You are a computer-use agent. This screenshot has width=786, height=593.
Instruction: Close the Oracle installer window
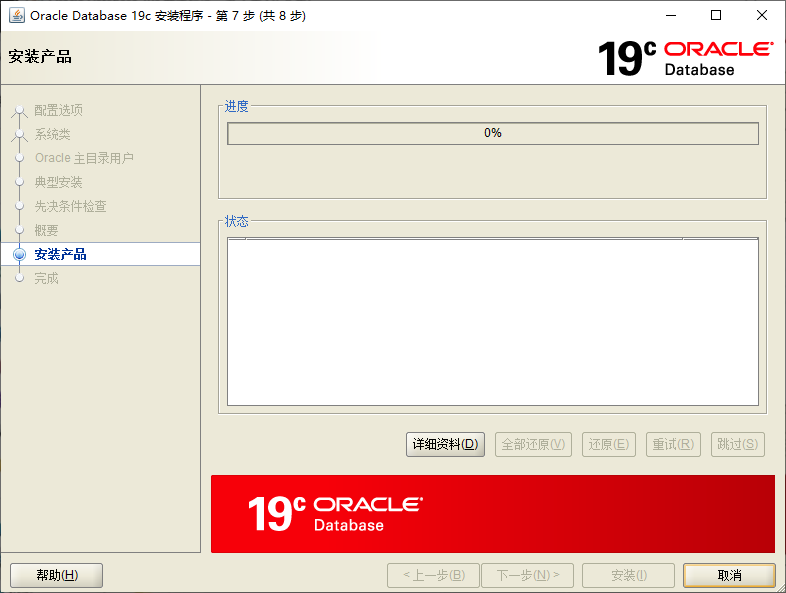pyautogui.click(x=762, y=15)
